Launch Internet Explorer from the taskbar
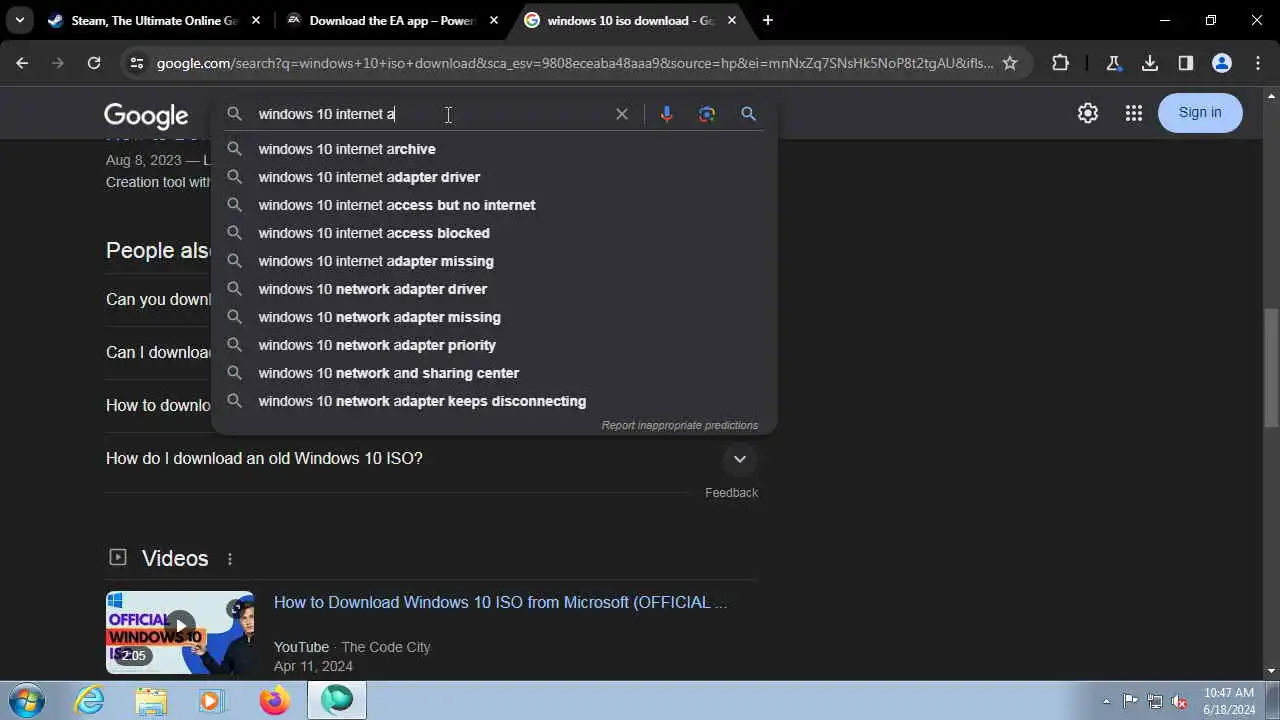1280x720 pixels. click(x=90, y=700)
